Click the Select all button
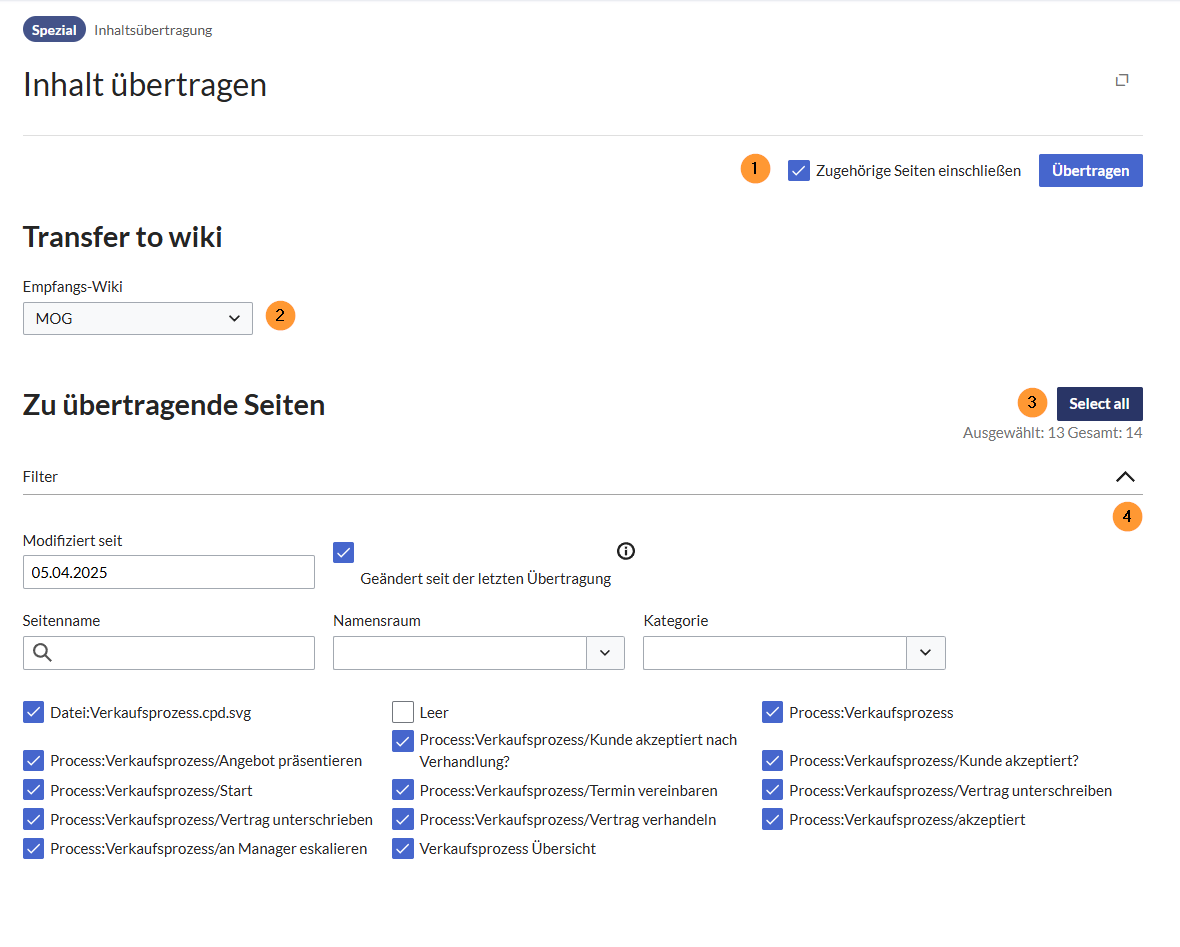This screenshot has height=947, width=1180. click(1099, 404)
